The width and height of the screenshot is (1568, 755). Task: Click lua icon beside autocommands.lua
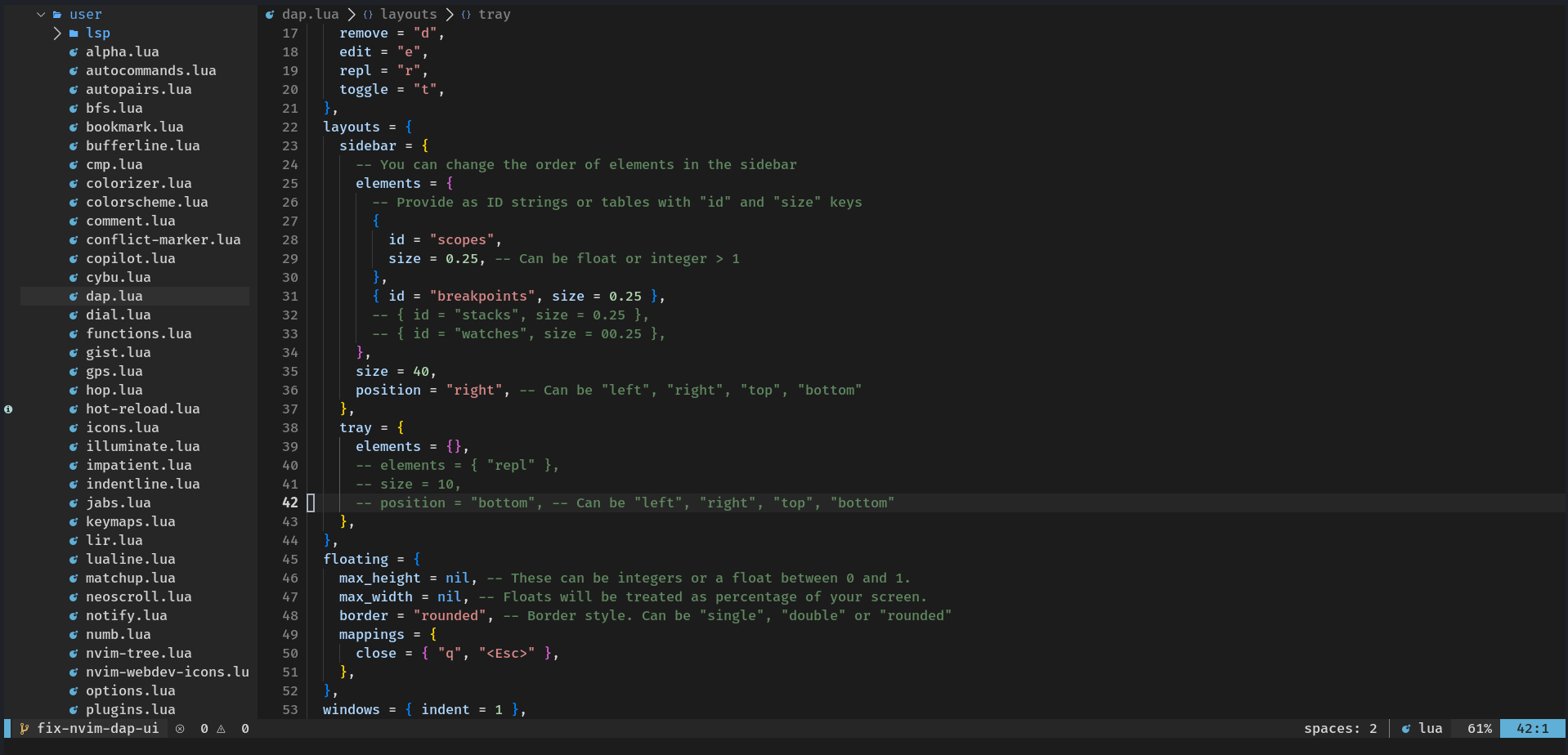coord(74,71)
